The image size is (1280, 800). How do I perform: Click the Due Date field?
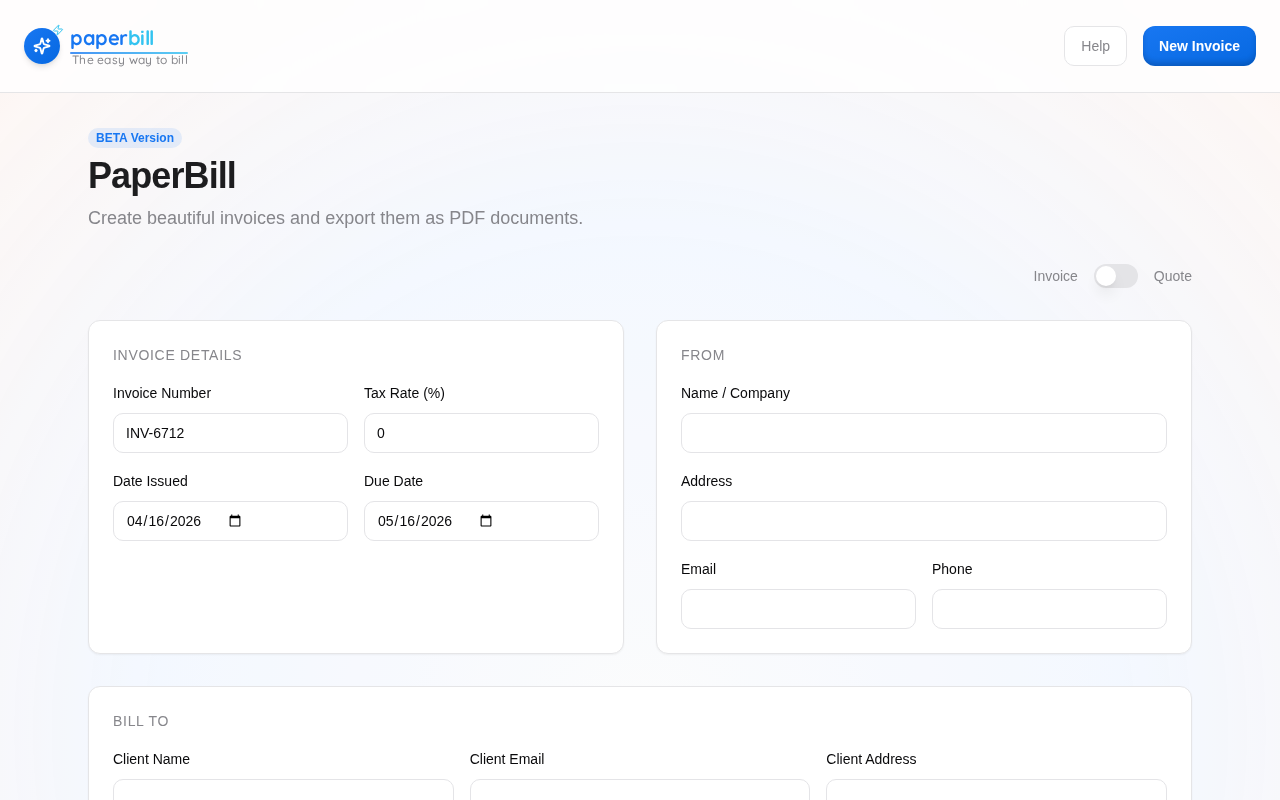420,521
